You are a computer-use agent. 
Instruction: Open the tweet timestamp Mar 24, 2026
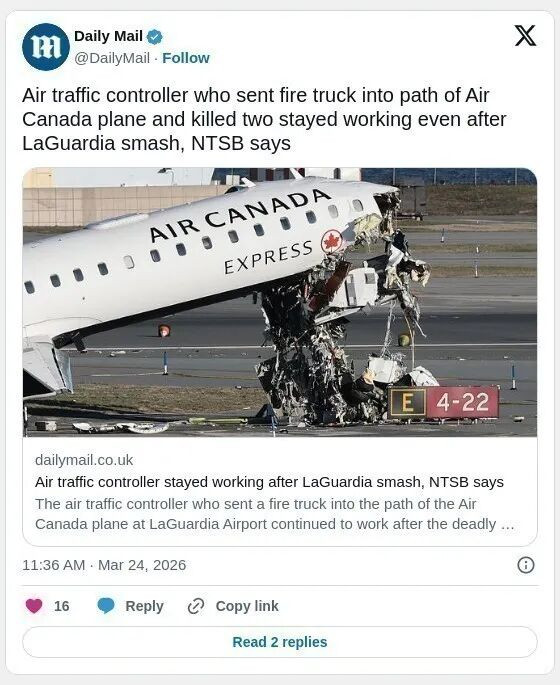click(x=104, y=565)
